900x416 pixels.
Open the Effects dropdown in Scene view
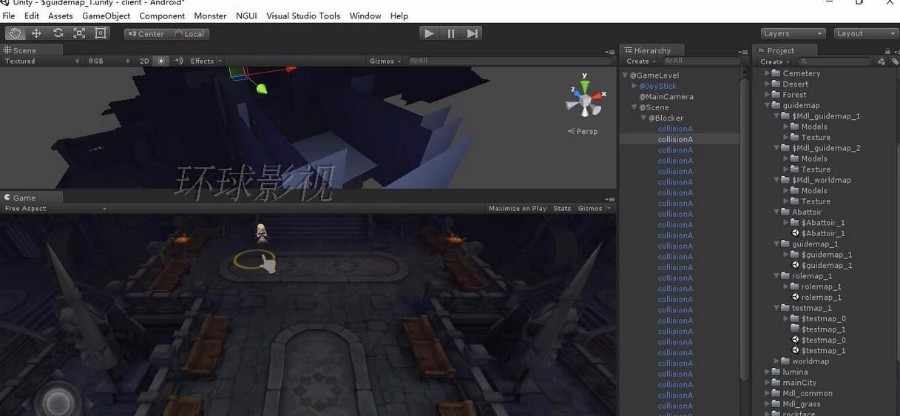coord(206,61)
